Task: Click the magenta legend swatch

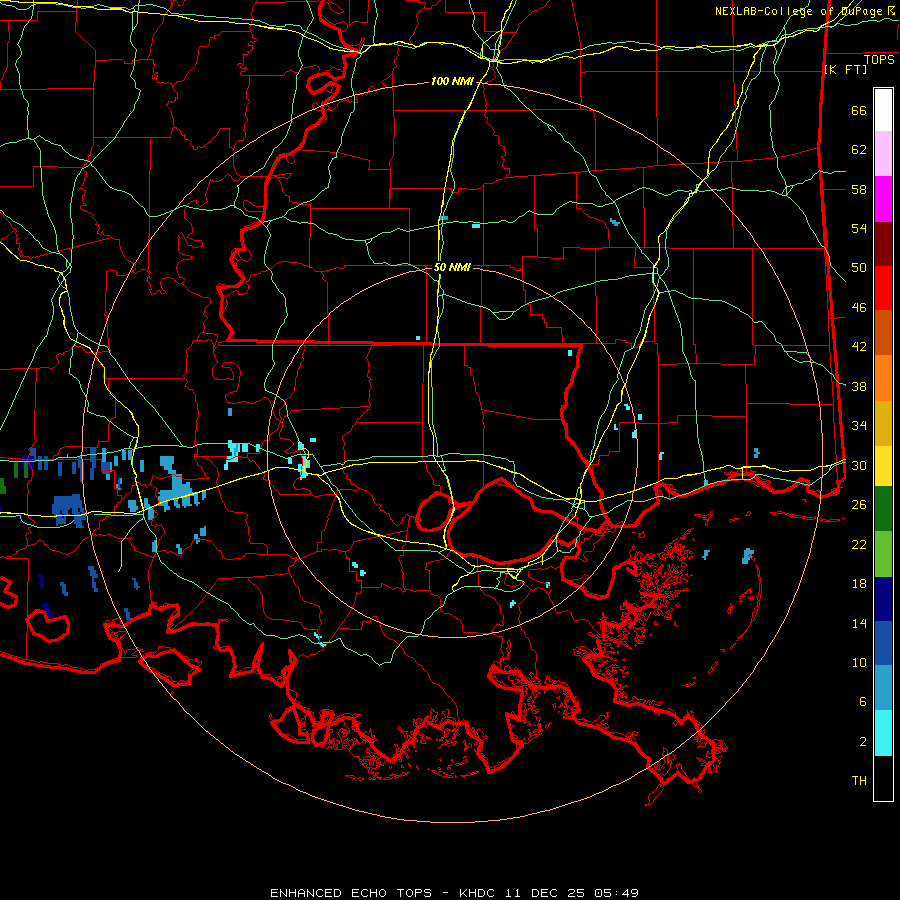Action: pos(883,199)
